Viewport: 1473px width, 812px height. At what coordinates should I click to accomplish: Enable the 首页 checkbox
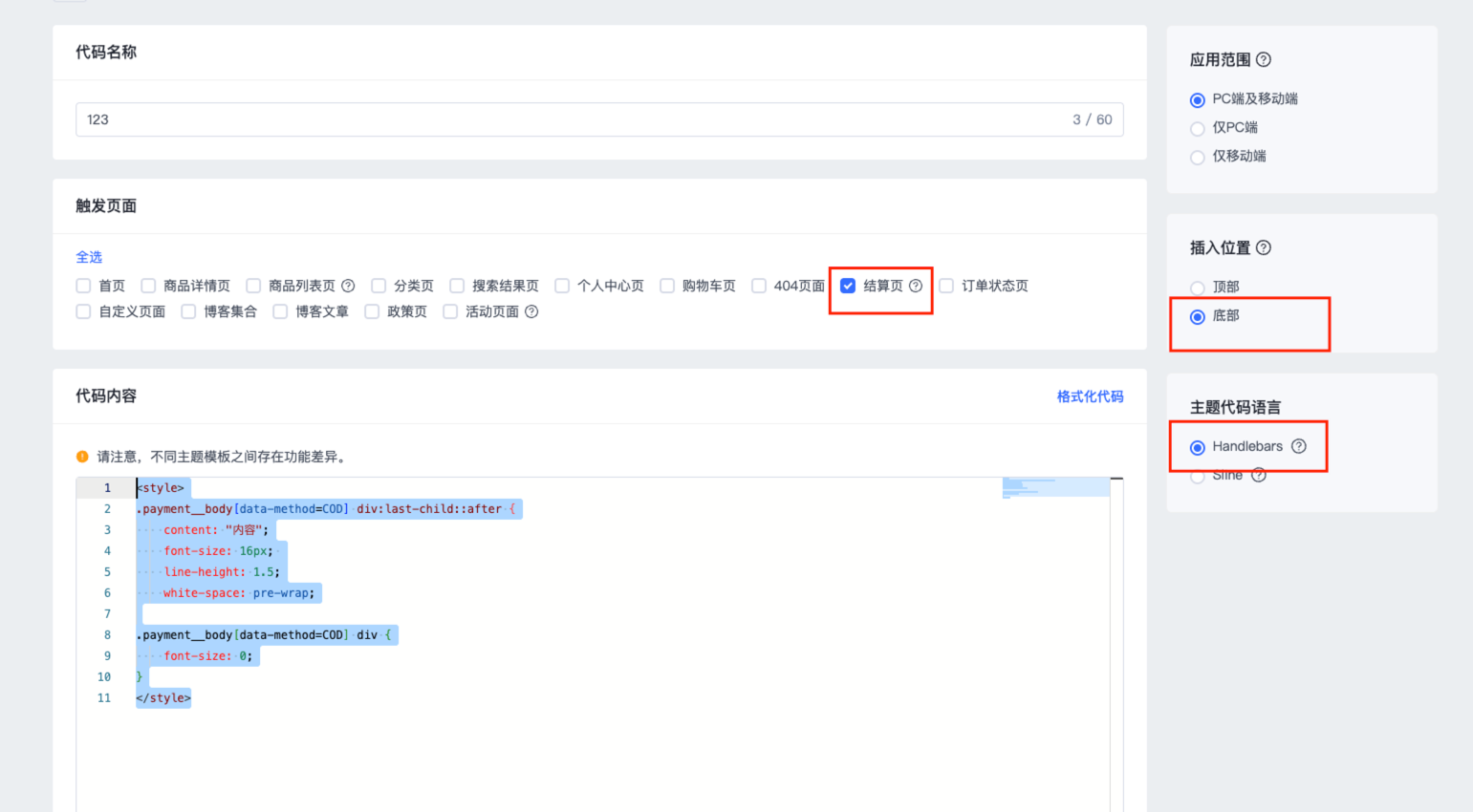(x=84, y=286)
